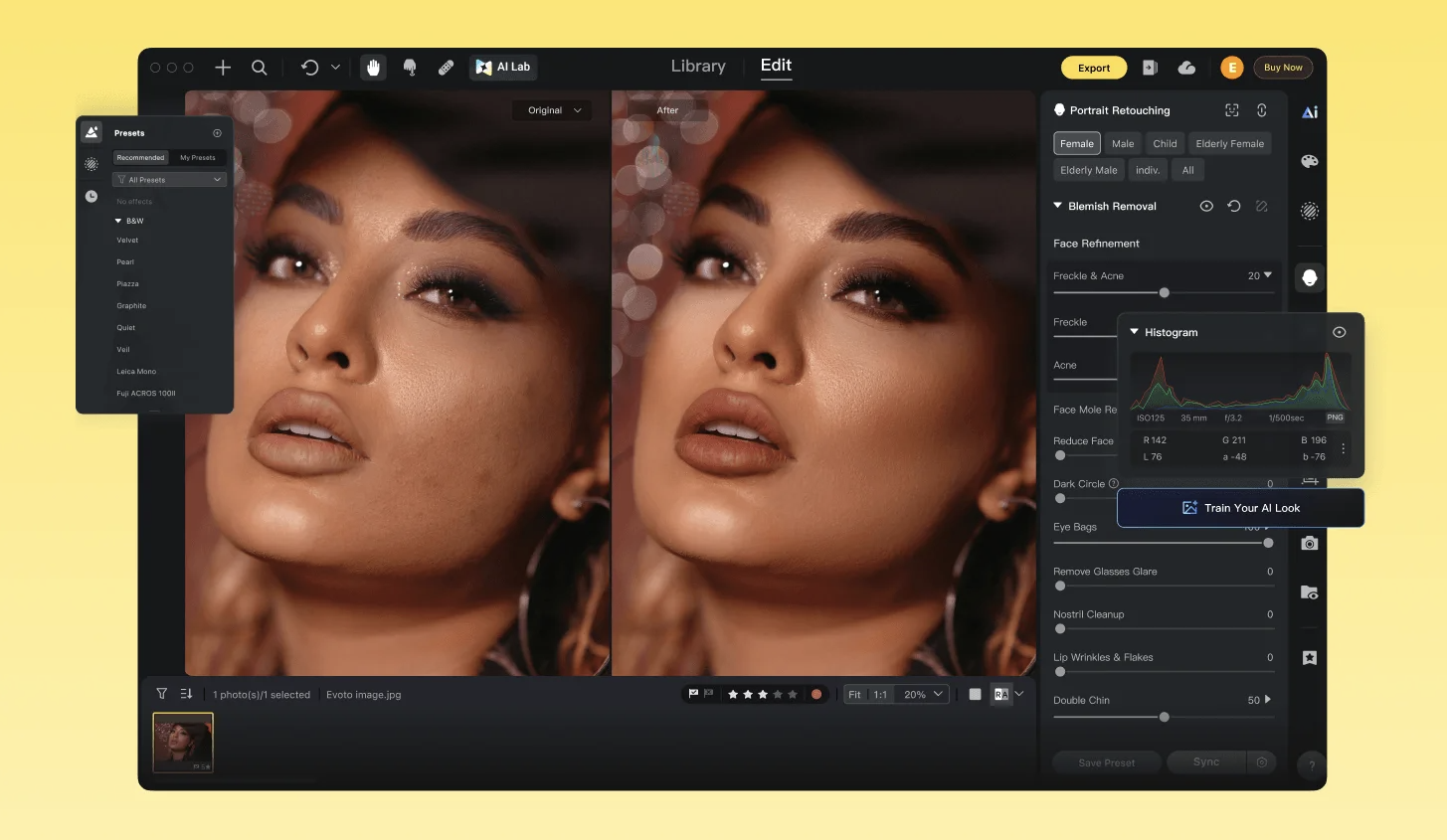Select the Female category
This screenshot has height=840, width=1447.
click(x=1077, y=143)
